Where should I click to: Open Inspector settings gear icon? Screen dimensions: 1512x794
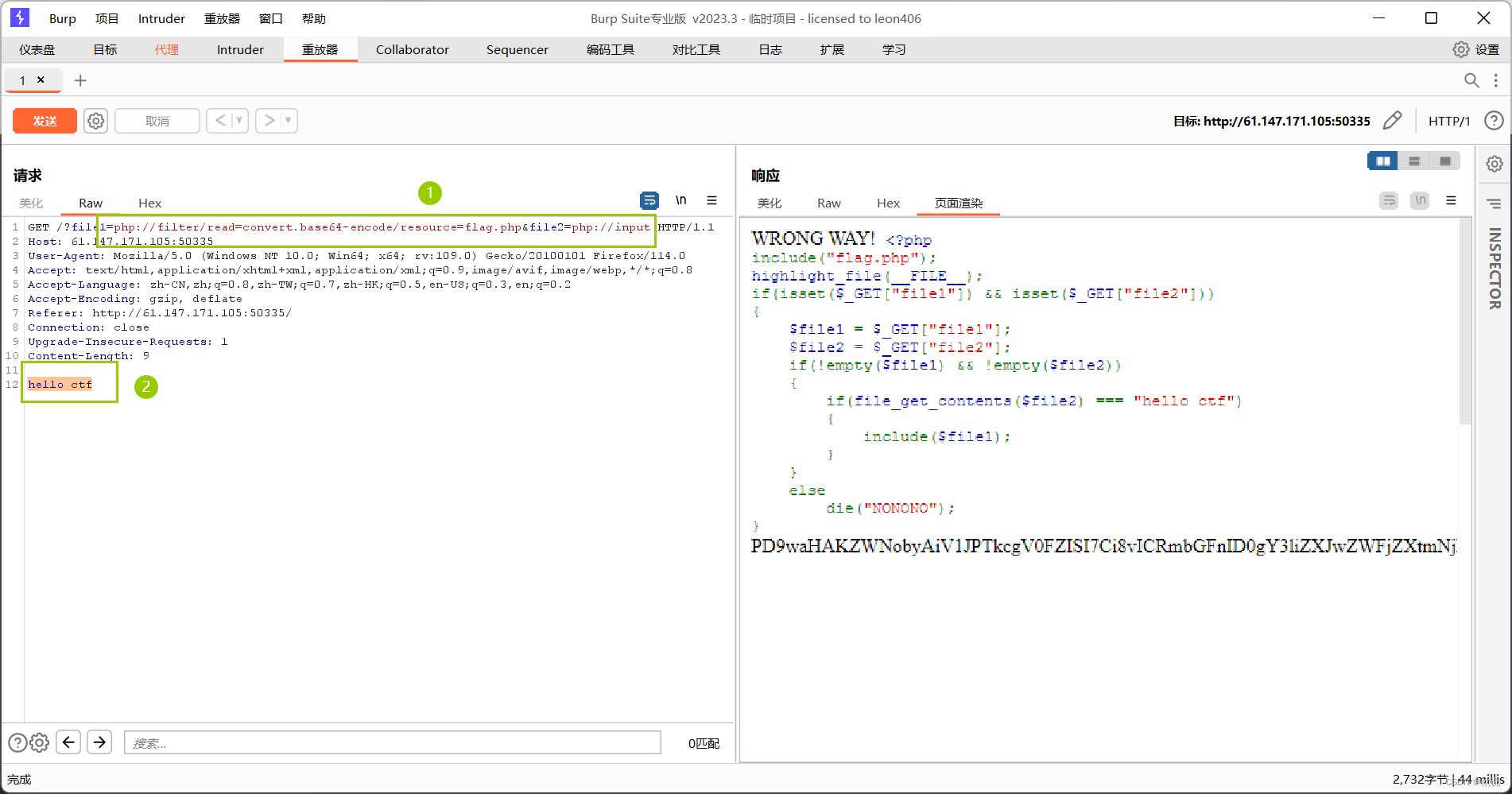(x=1495, y=164)
